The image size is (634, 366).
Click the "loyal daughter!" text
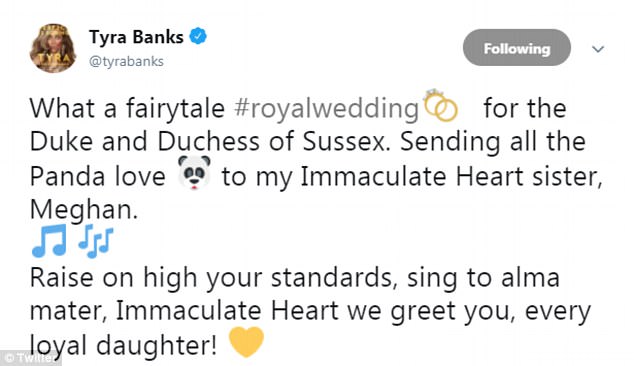click(x=123, y=346)
